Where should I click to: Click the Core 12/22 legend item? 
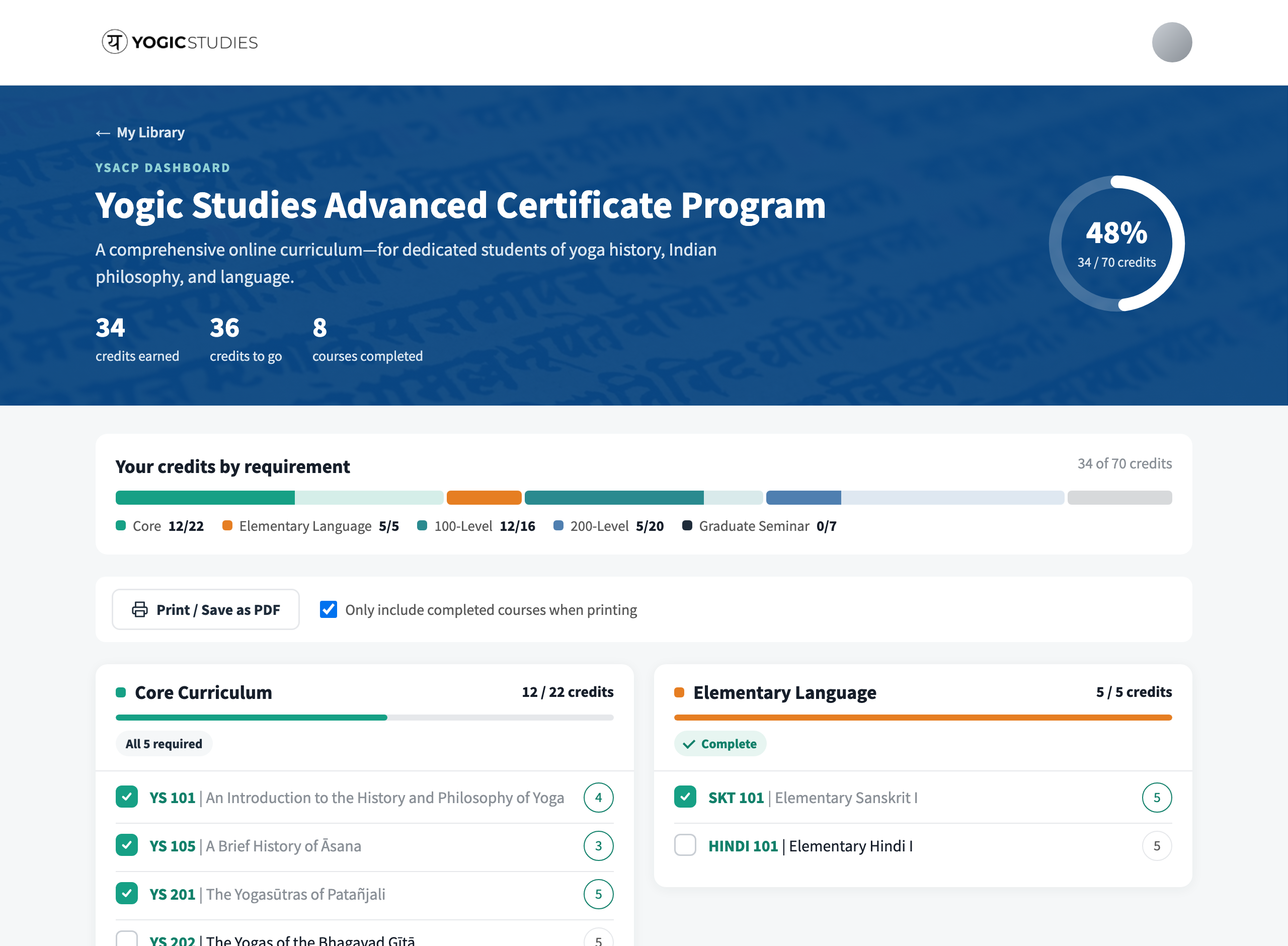(x=159, y=526)
